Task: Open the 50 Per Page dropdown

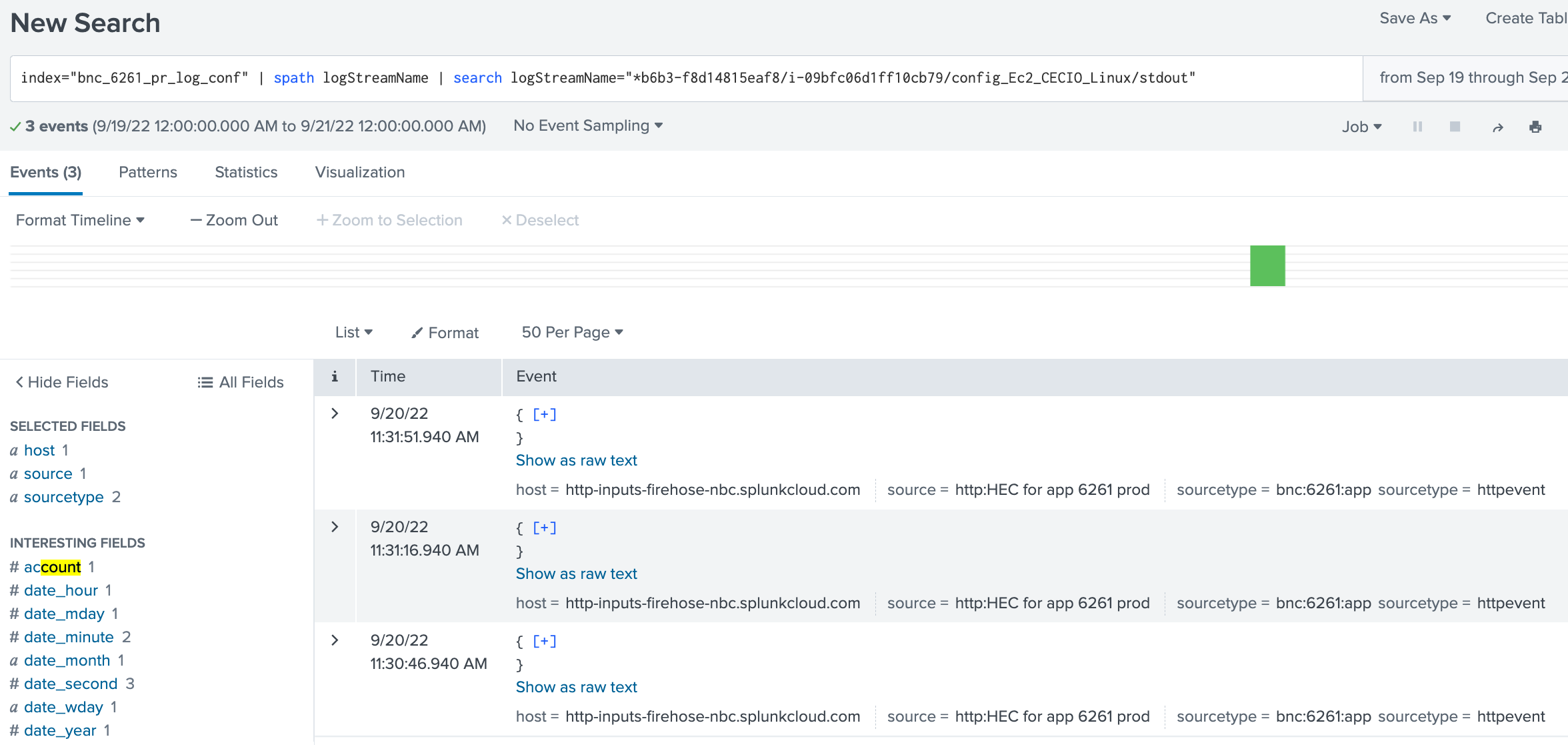Action: click(x=572, y=332)
